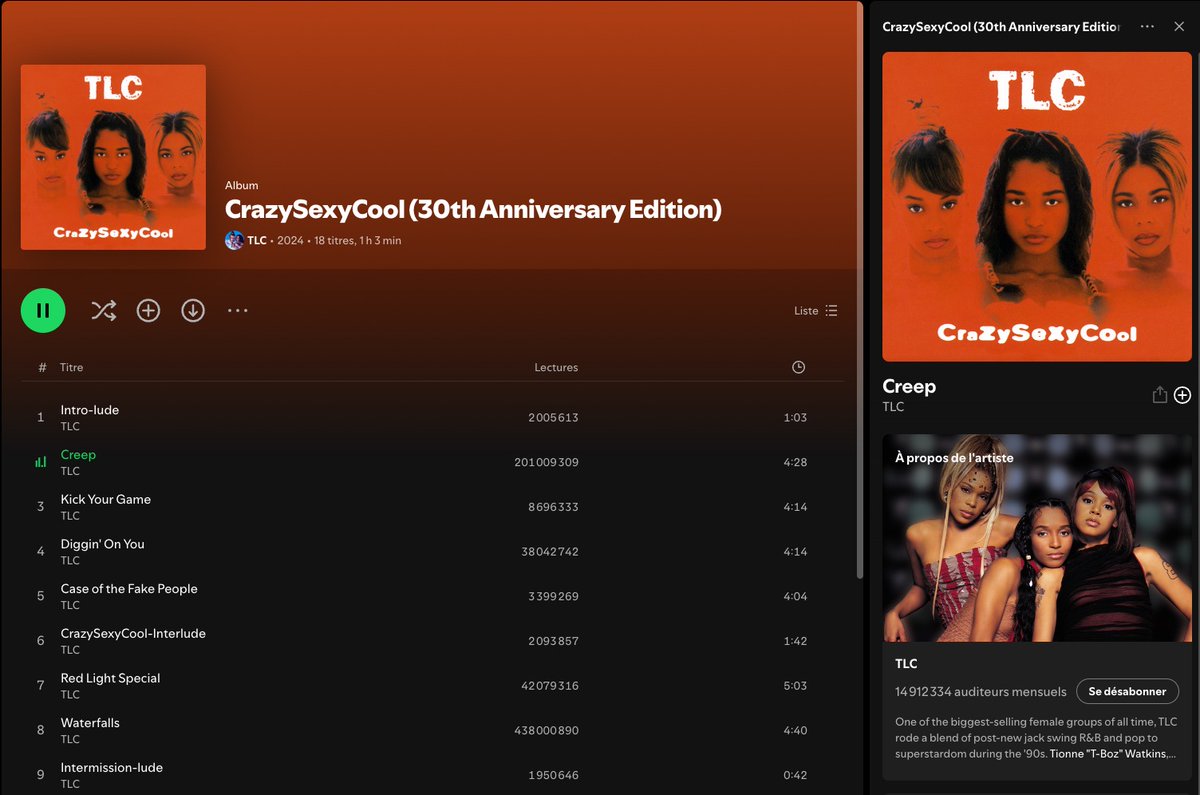The image size is (1200, 795).
Task: Click play count 438000890 for Waterfalls
Action: click(546, 731)
